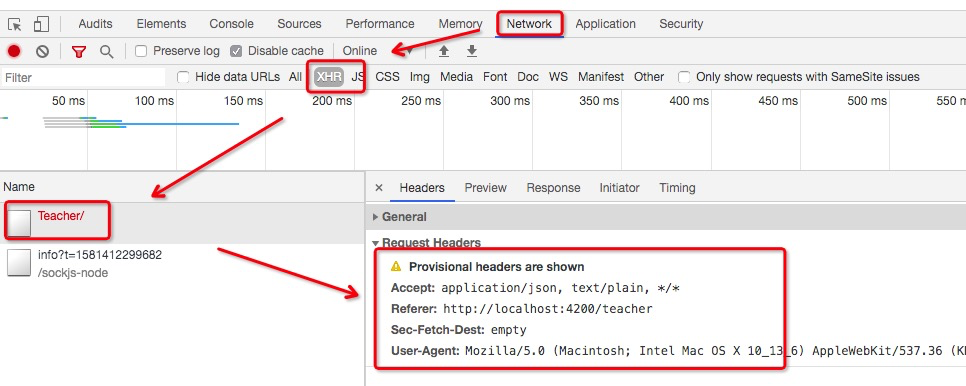
Task: Close the request details pane
Action: click(x=379, y=188)
